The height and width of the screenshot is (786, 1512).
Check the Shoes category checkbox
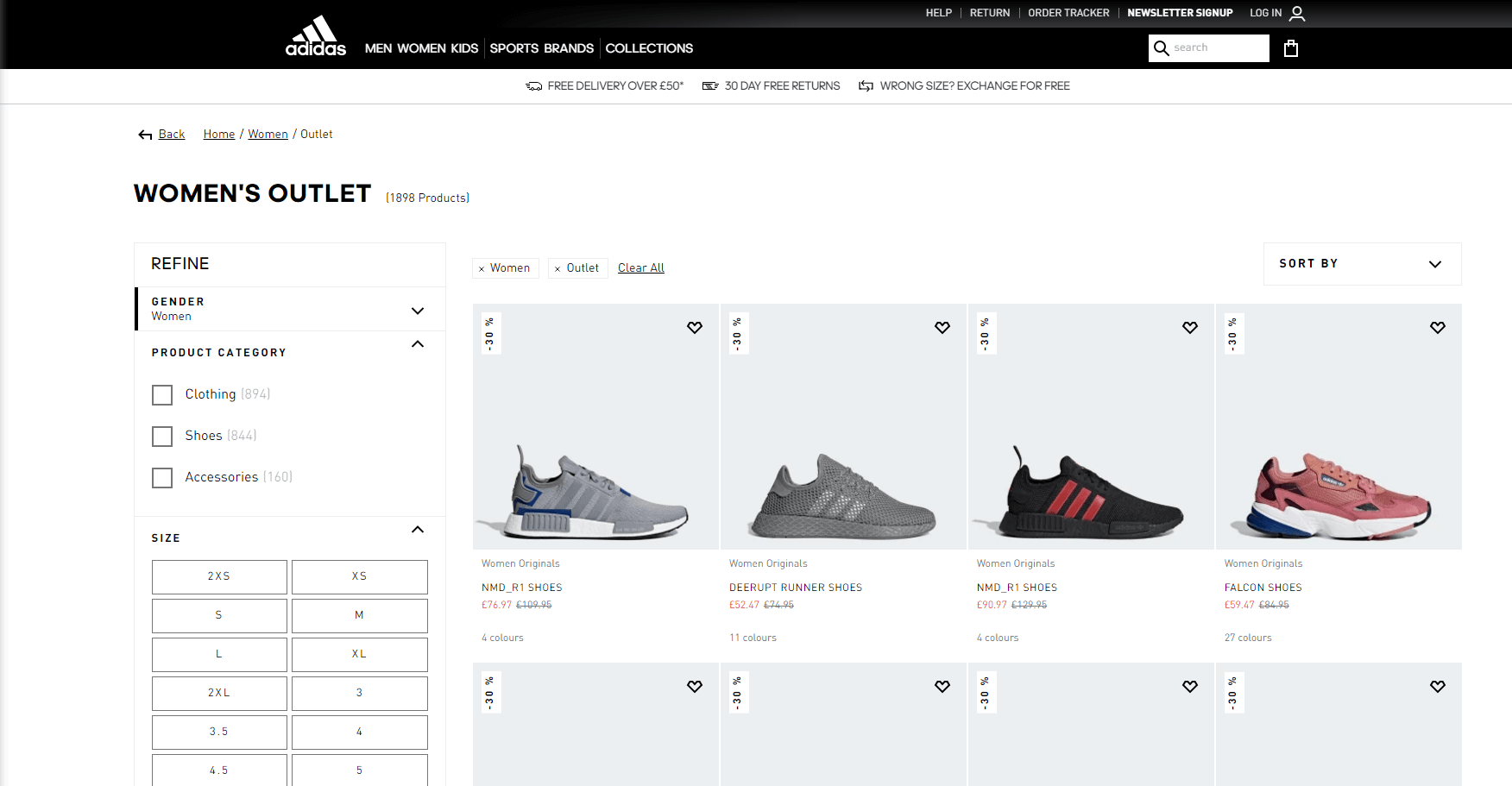pyautogui.click(x=162, y=437)
